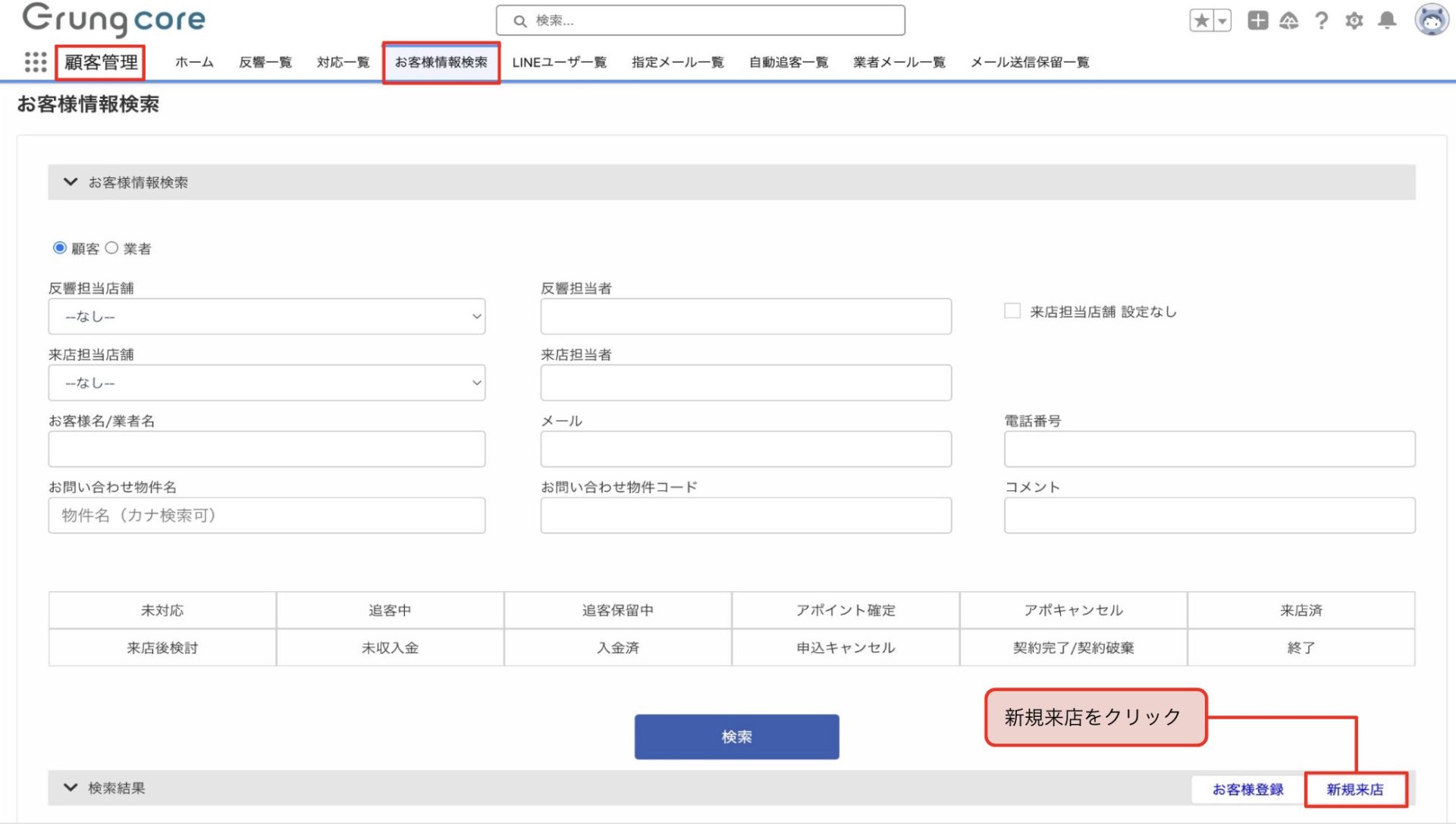
Task: Show the notifications bell
Action: coord(1387,20)
